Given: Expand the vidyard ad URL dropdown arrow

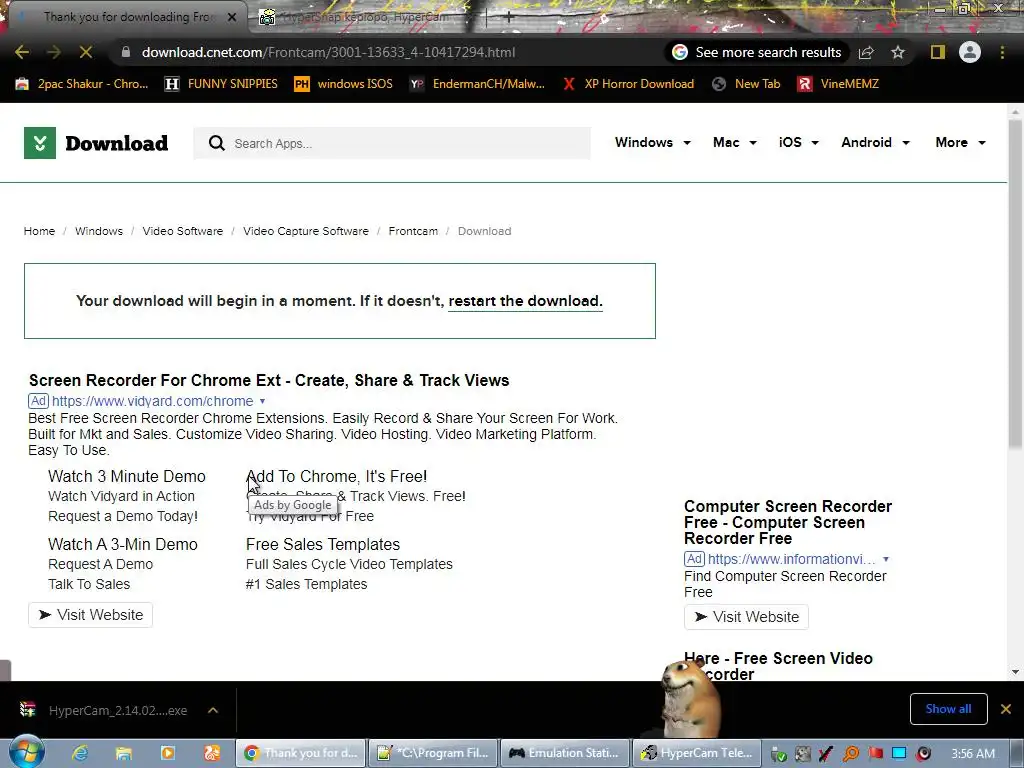Looking at the screenshot, I should pos(263,402).
